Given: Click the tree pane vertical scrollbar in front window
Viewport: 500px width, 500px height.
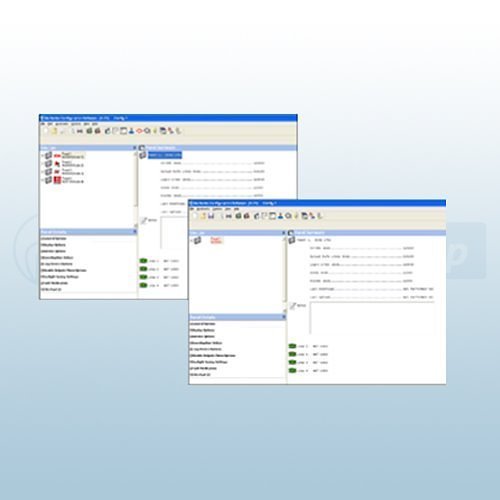Looking at the screenshot, I should 285,274.
